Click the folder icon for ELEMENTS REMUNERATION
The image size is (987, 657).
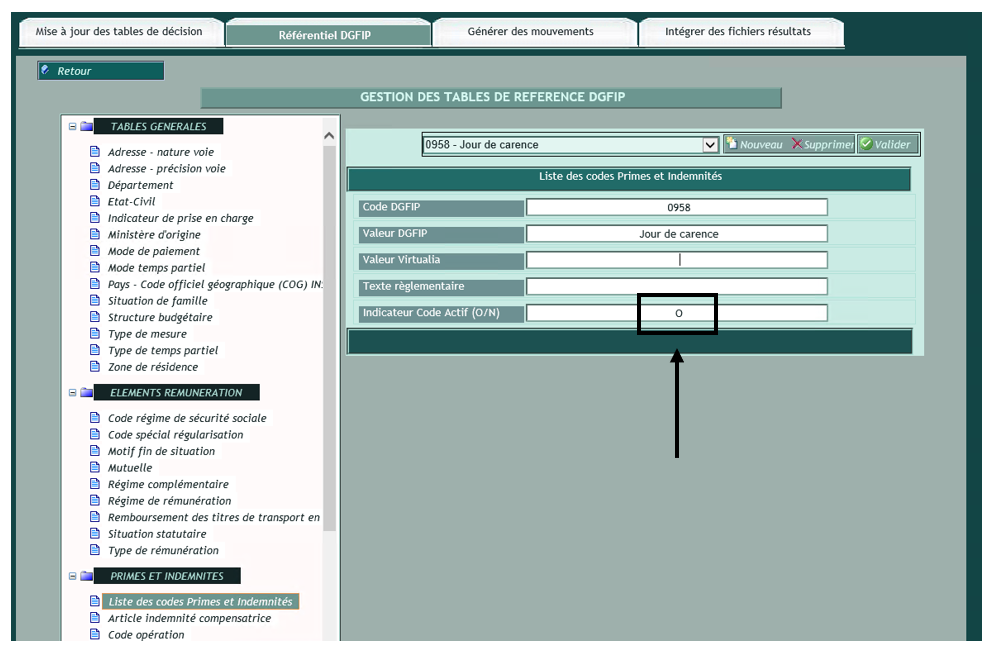(87, 393)
